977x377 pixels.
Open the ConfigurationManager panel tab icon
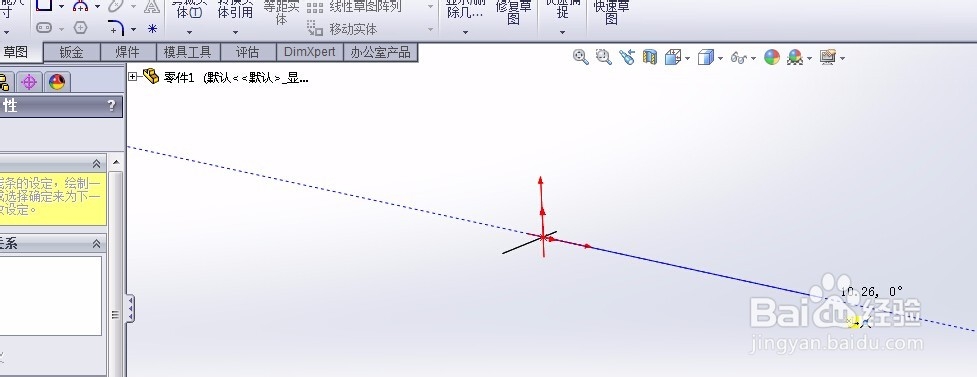pos(4,82)
